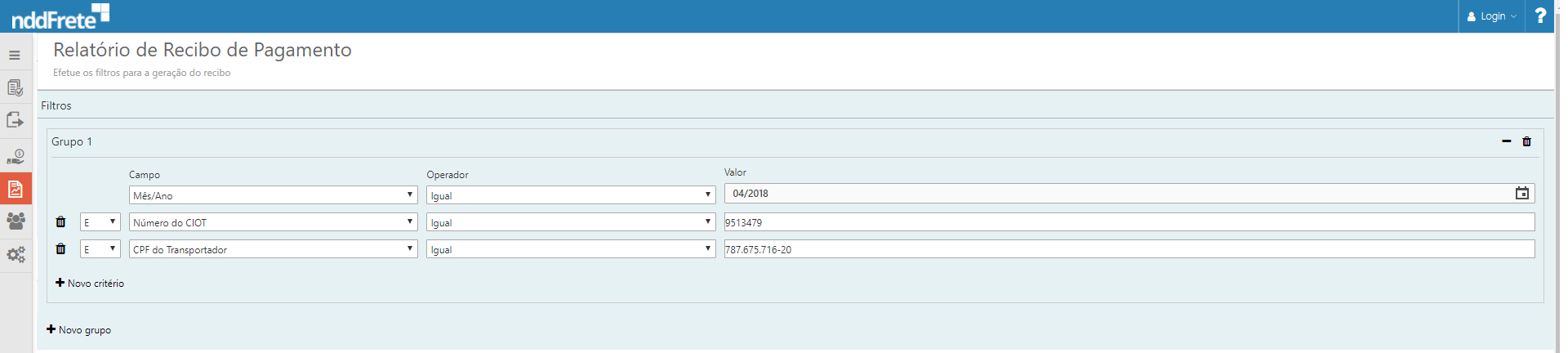
Task: Open the users group sidebar icon
Action: click(16, 221)
